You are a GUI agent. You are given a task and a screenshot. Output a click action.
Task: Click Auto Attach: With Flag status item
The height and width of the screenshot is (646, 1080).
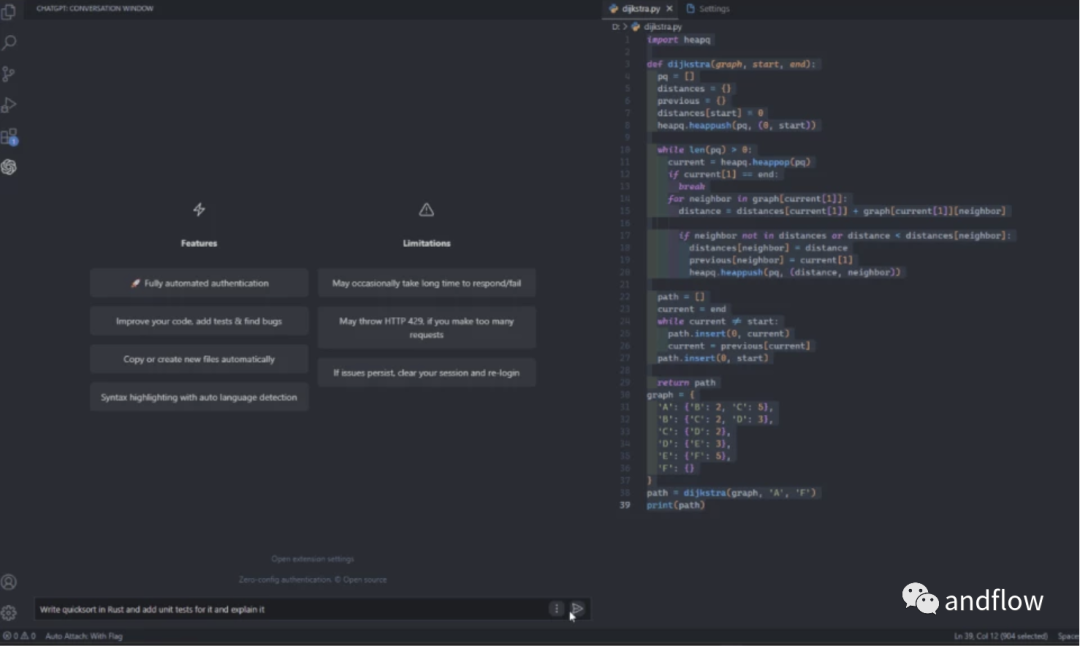point(84,636)
